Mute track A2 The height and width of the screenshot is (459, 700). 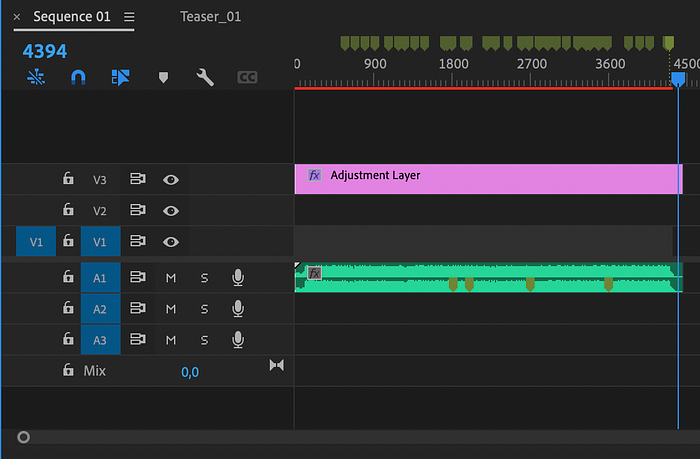pyautogui.click(x=171, y=309)
